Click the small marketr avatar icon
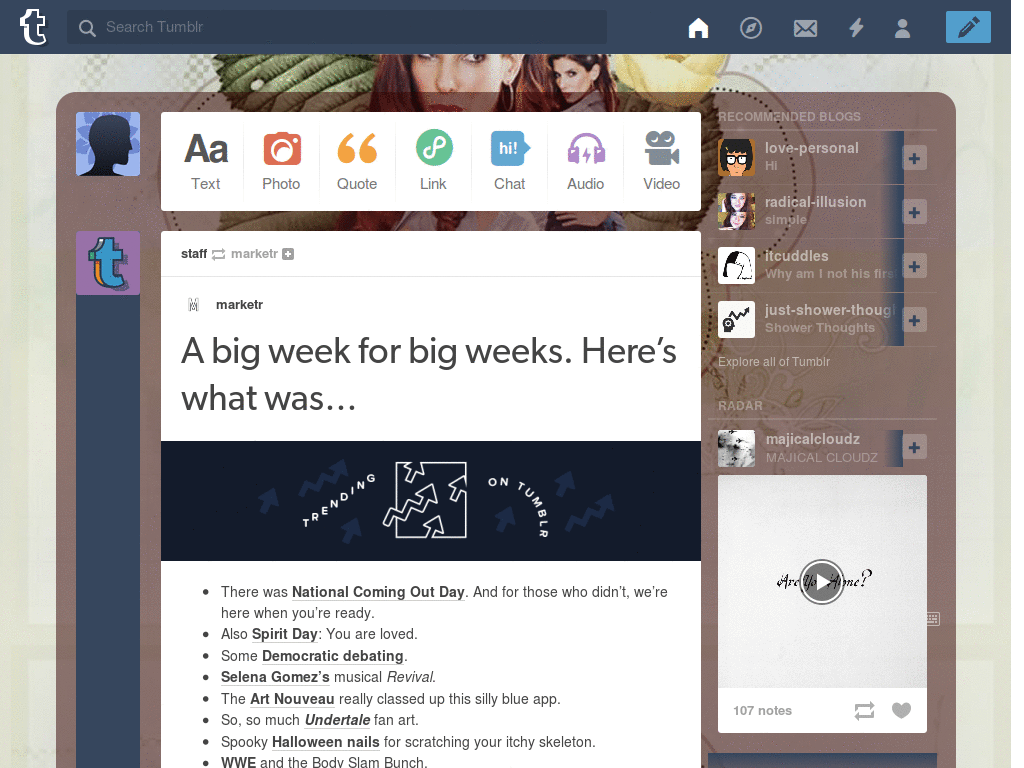Screen dimensions: 1024x768 pyautogui.click(x=193, y=304)
